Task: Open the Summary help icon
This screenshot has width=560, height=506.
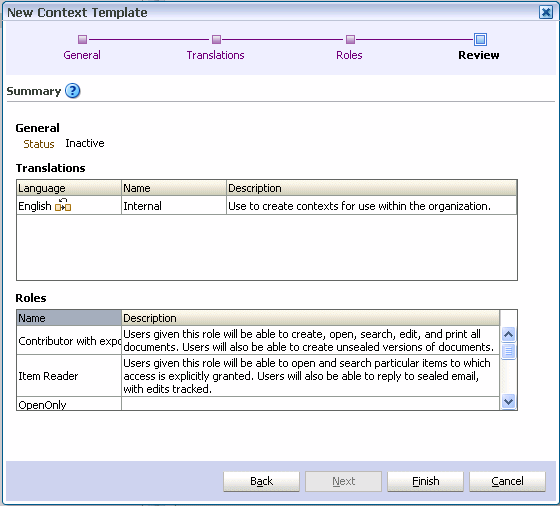Action: tap(72, 91)
